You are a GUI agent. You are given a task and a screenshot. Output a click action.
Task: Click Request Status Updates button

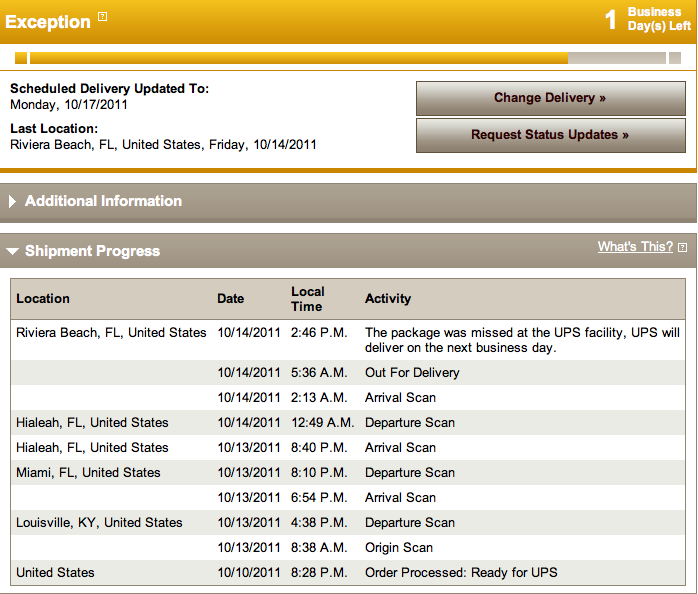click(x=551, y=135)
